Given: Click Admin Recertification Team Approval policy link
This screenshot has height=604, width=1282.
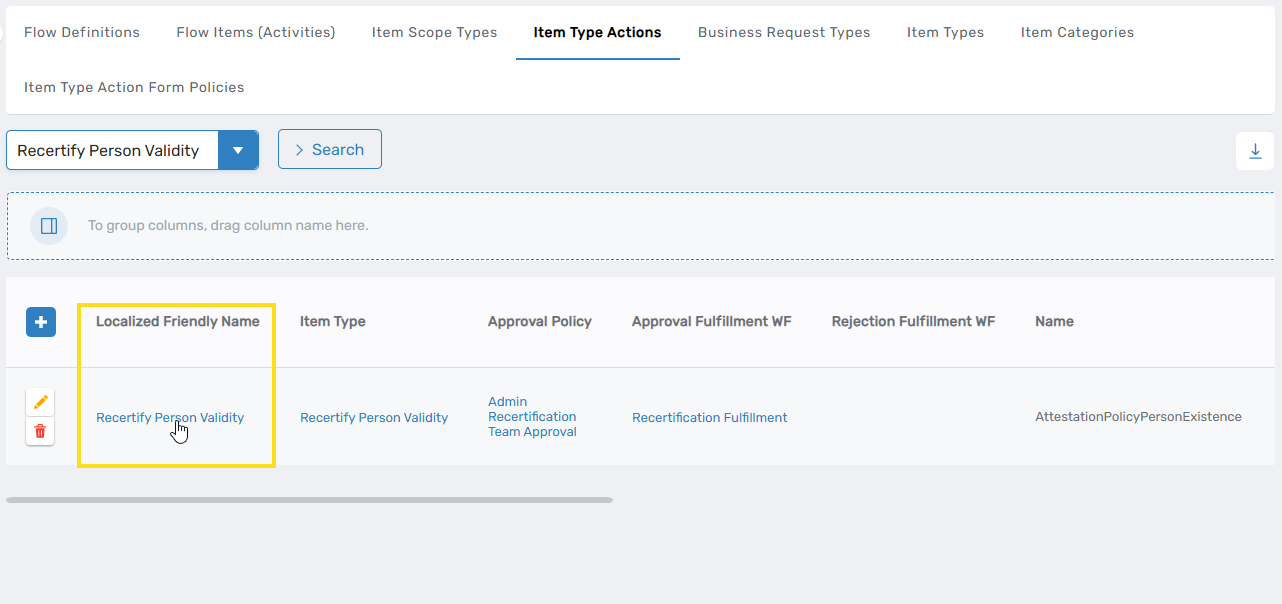Looking at the screenshot, I should tap(532, 416).
